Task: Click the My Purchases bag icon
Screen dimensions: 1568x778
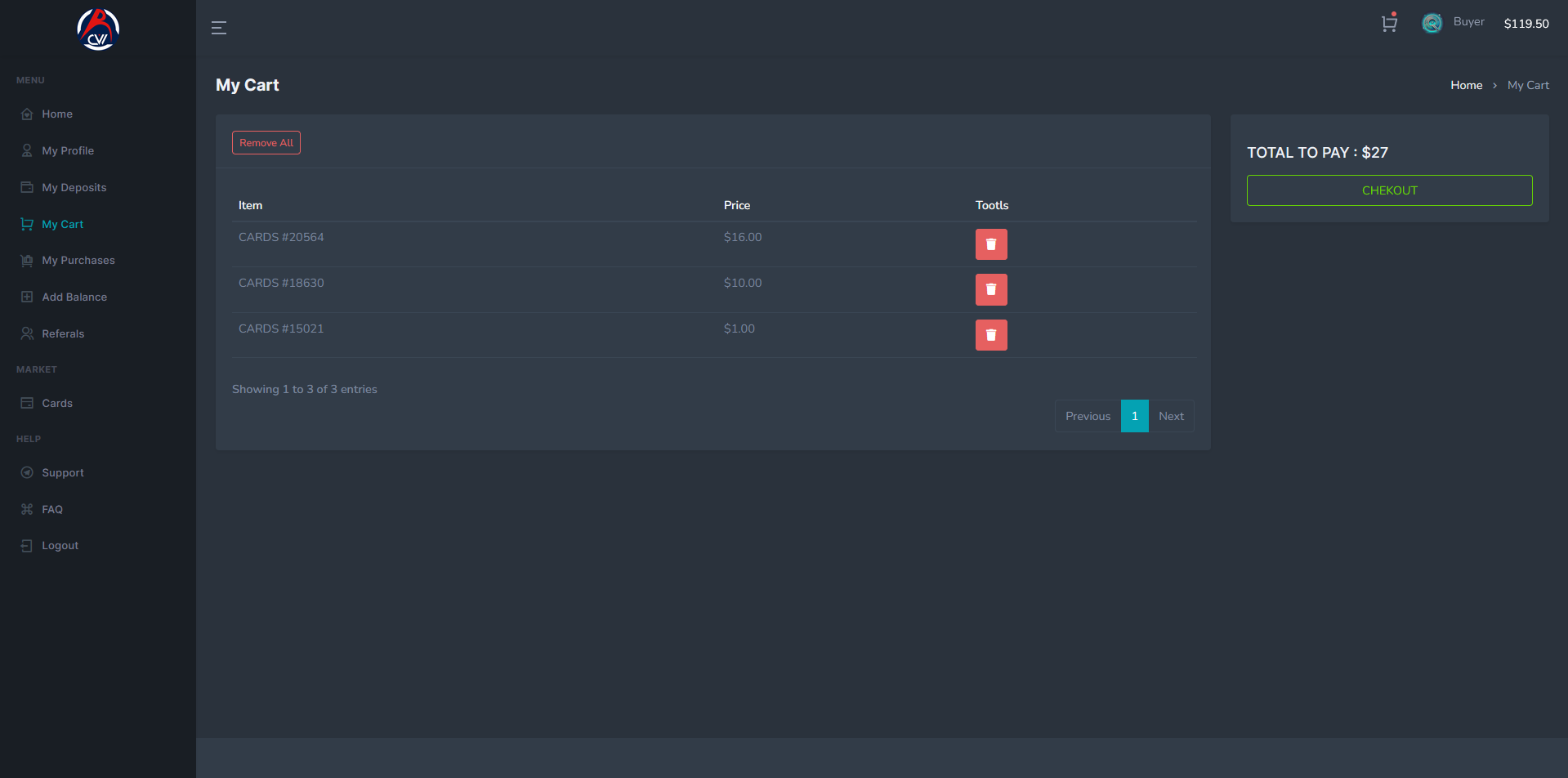Action: tap(27, 261)
